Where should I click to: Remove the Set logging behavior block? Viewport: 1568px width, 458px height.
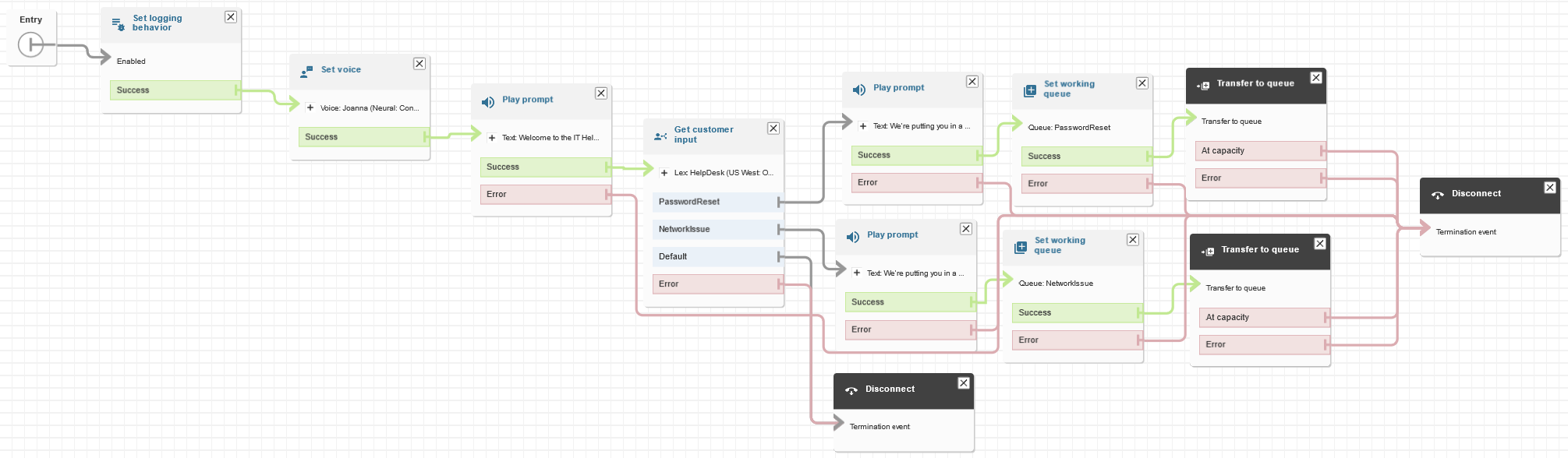click(231, 17)
